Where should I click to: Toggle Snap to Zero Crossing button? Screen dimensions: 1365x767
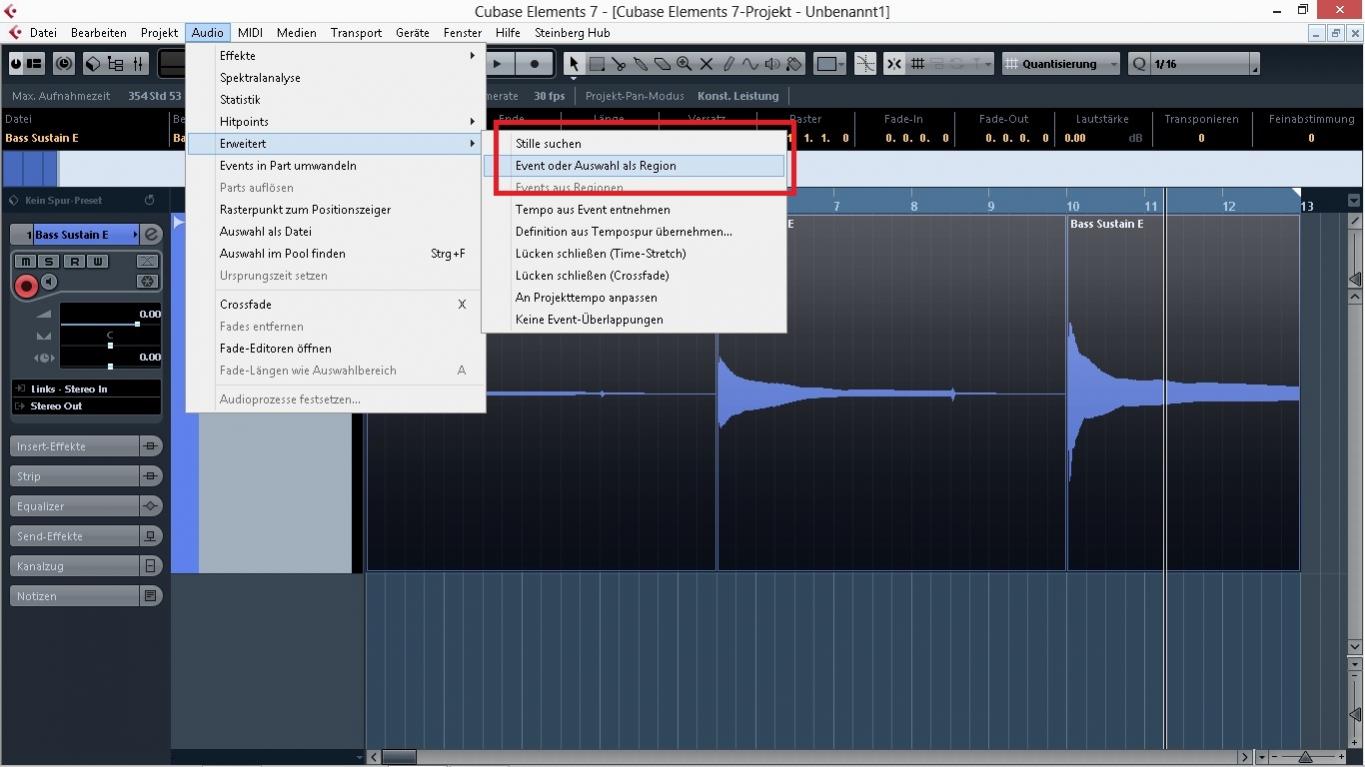[x=865, y=64]
